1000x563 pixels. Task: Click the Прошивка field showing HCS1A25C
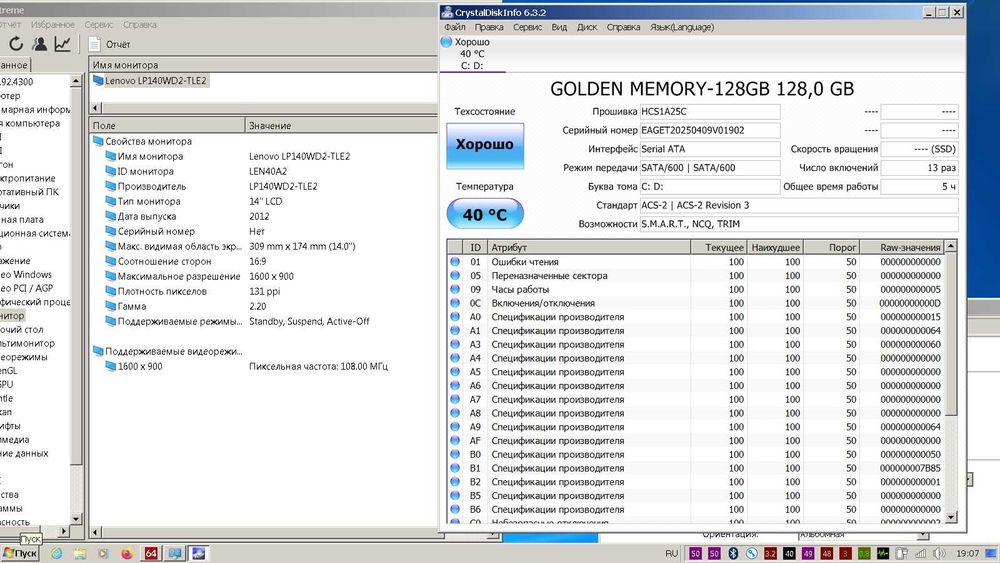coord(709,112)
